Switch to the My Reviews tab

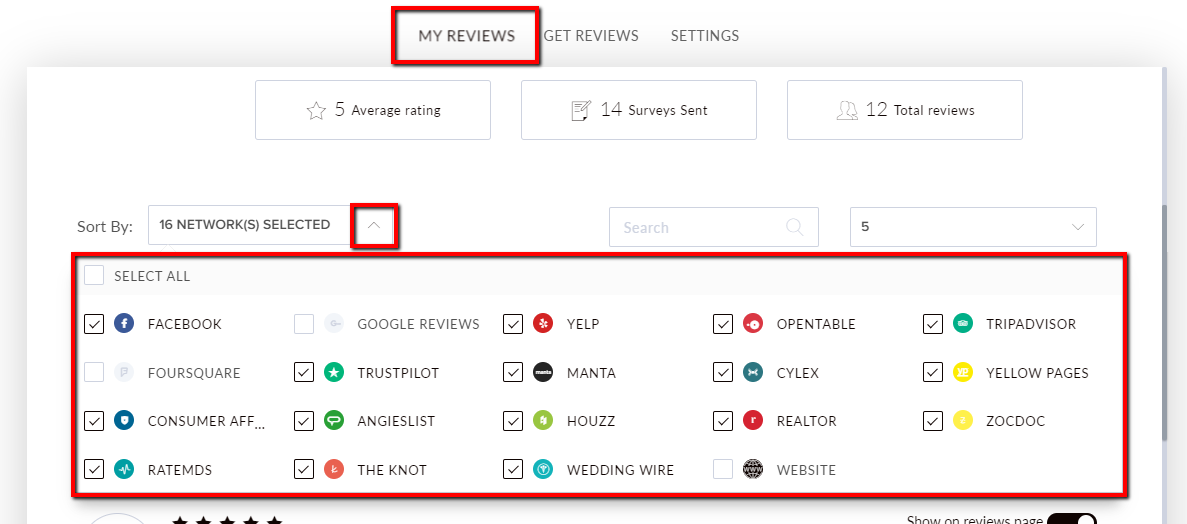coord(466,36)
